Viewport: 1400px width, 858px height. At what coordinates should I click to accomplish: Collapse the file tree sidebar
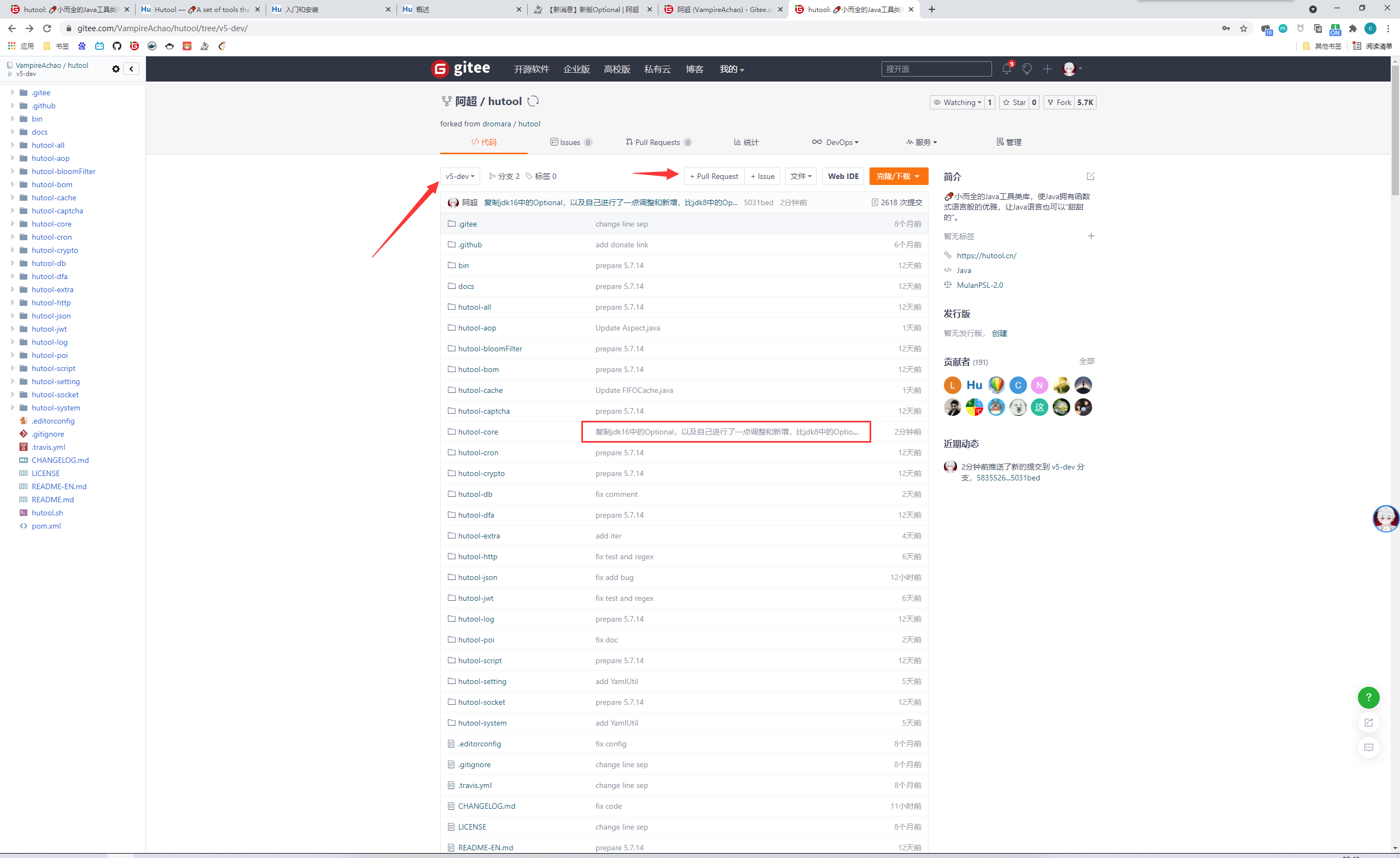coord(131,69)
